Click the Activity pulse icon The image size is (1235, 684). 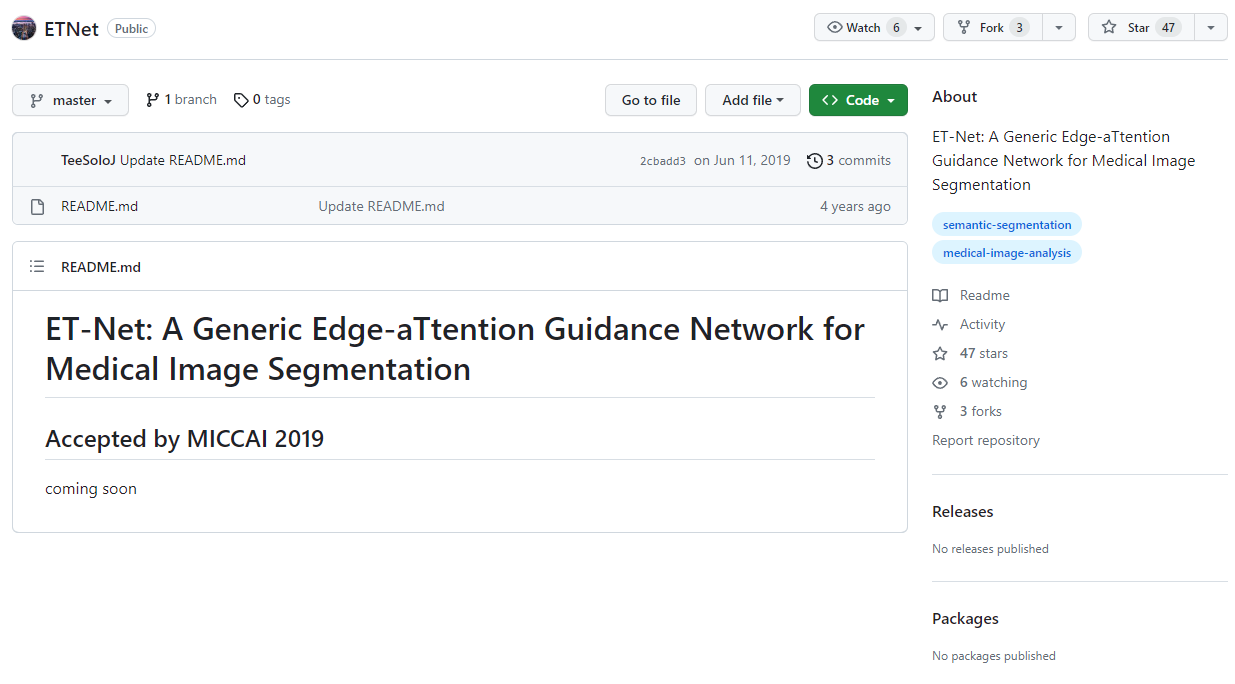coord(940,325)
